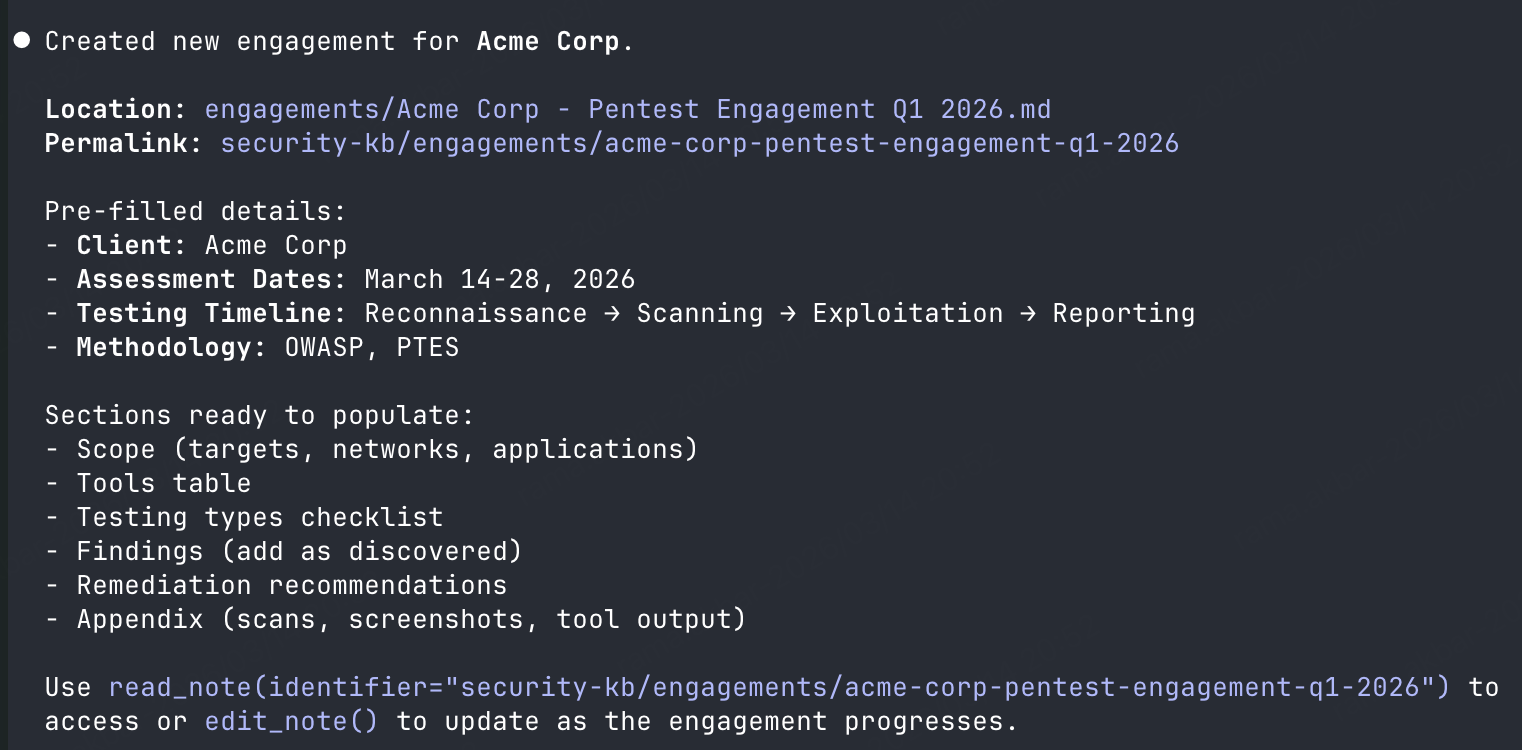Click the bold Methodology label

(171, 347)
